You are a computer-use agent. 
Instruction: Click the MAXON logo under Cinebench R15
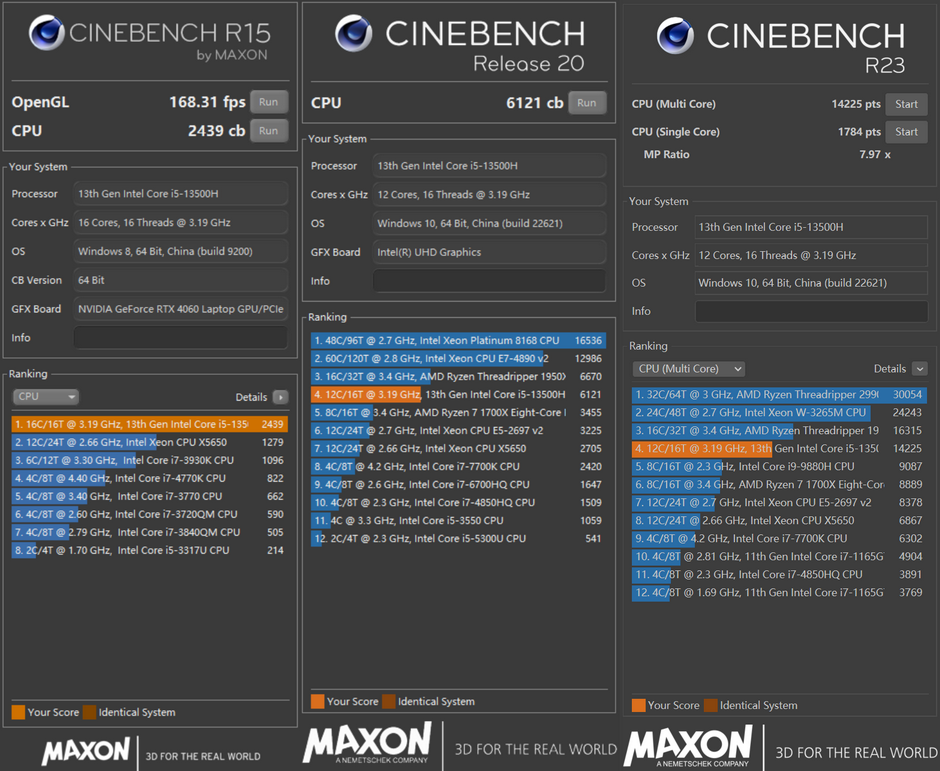[x=86, y=751]
